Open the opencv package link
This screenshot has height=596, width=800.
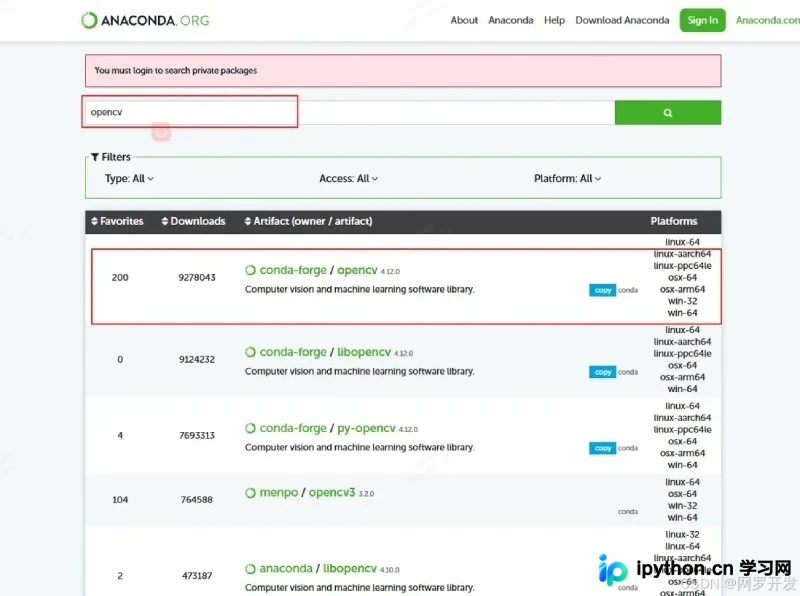[x=357, y=270]
